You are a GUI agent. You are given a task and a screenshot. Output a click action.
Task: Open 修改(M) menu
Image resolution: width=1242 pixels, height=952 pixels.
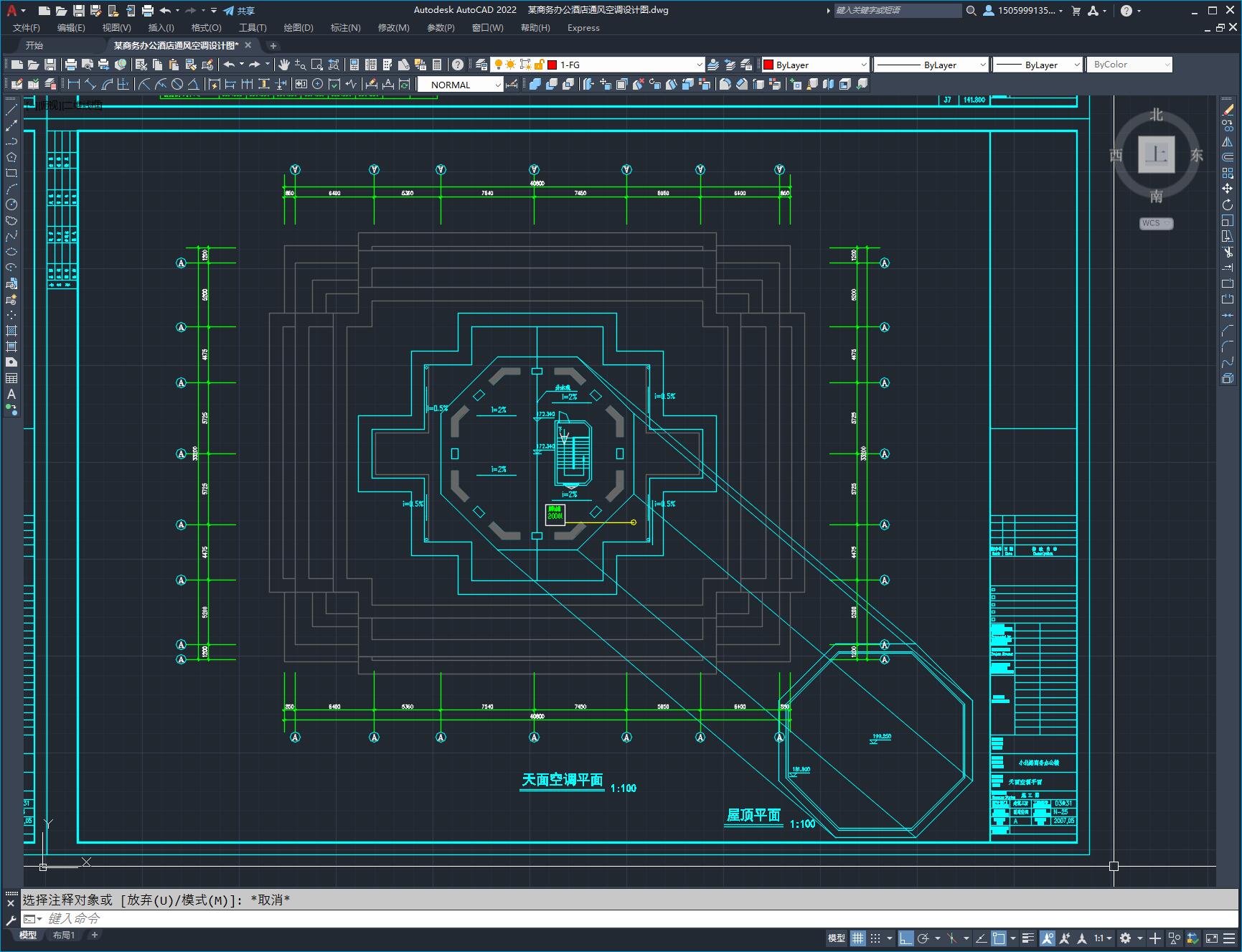[x=393, y=28]
